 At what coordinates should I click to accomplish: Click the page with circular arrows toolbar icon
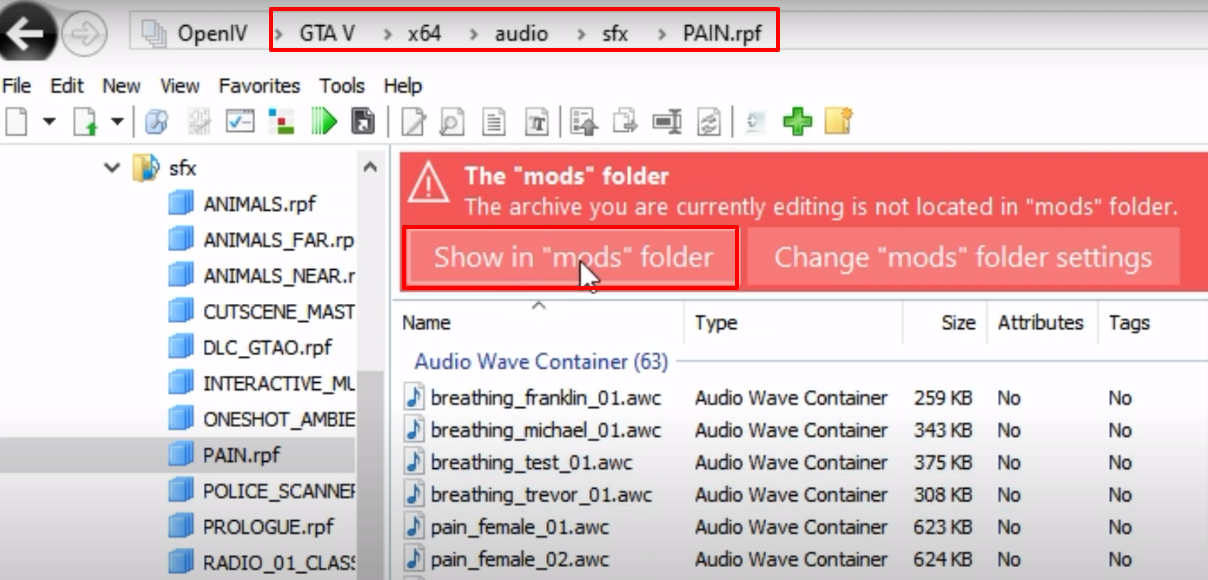click(x=709, y=121)
